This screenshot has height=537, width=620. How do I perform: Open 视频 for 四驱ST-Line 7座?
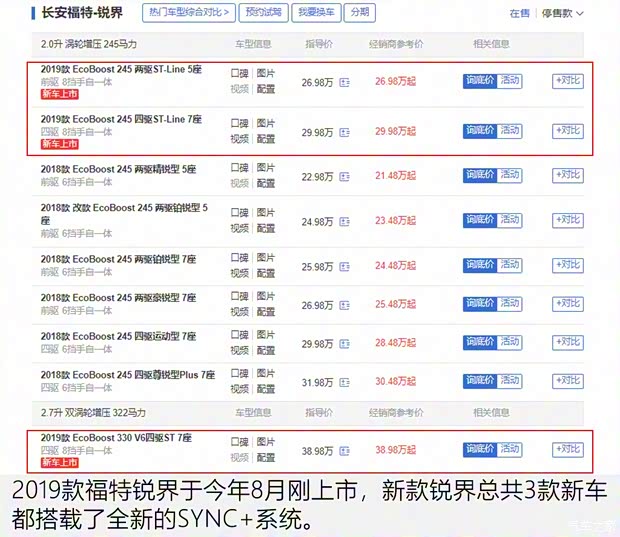tap(240, 139)
